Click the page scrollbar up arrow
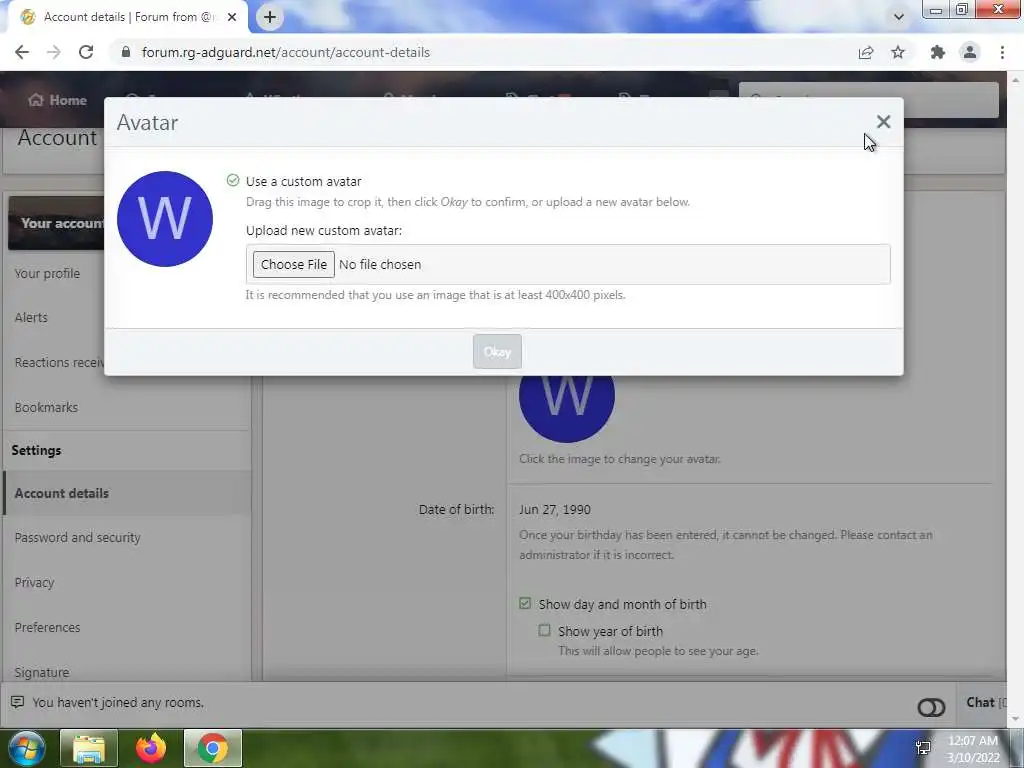This screenshot has height=768, width=1024. [1015, 80]
